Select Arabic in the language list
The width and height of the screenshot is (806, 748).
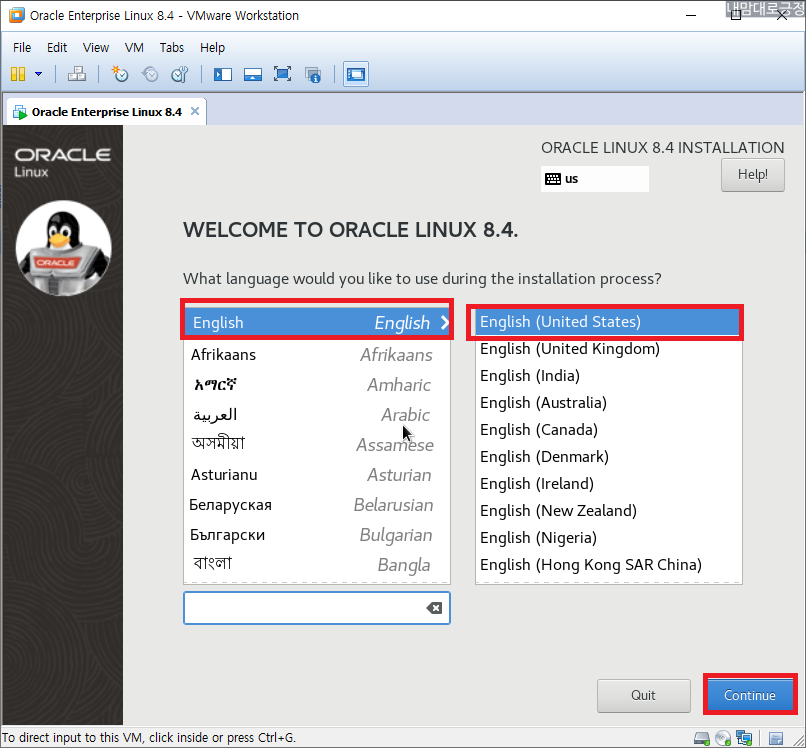pos(317,414)
